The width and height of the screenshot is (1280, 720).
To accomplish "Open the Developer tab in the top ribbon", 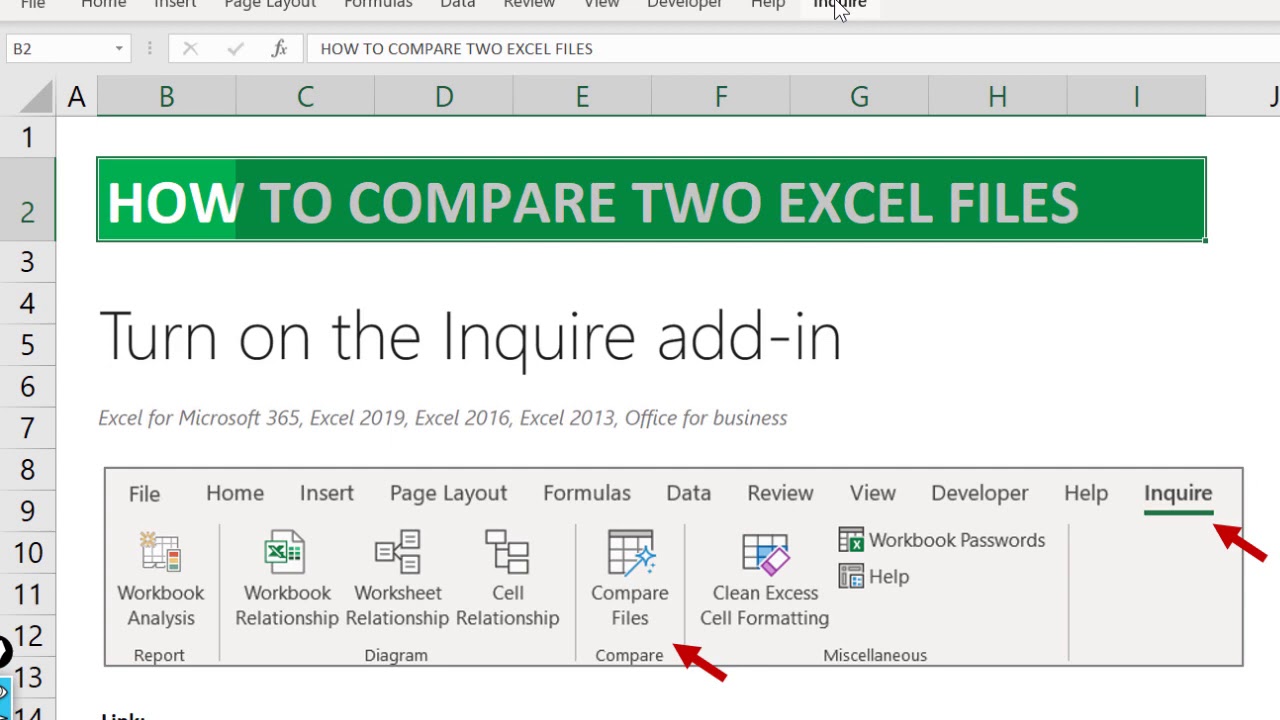I will [684, 4].
